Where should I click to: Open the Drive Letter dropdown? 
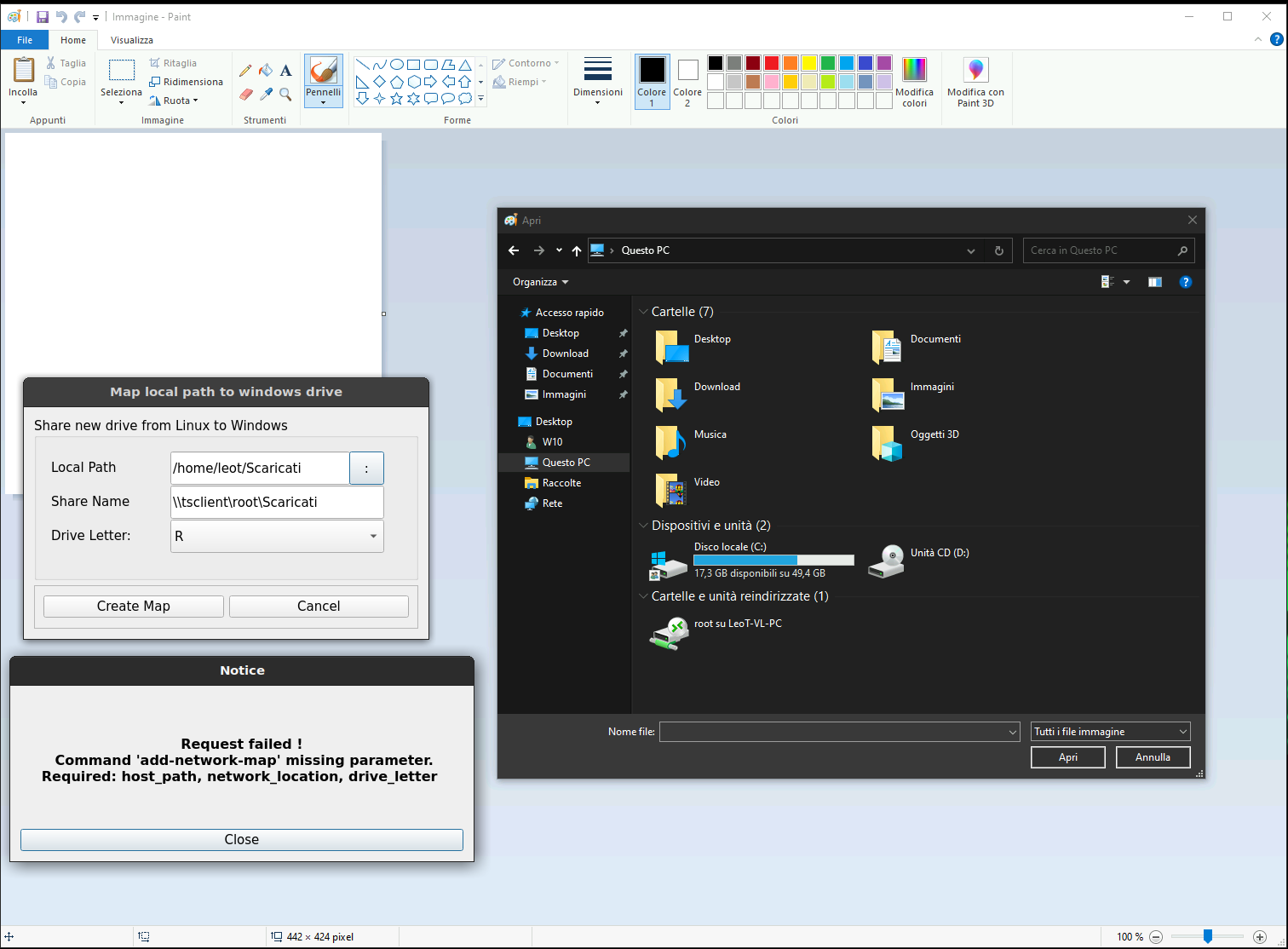pos(373,536)
